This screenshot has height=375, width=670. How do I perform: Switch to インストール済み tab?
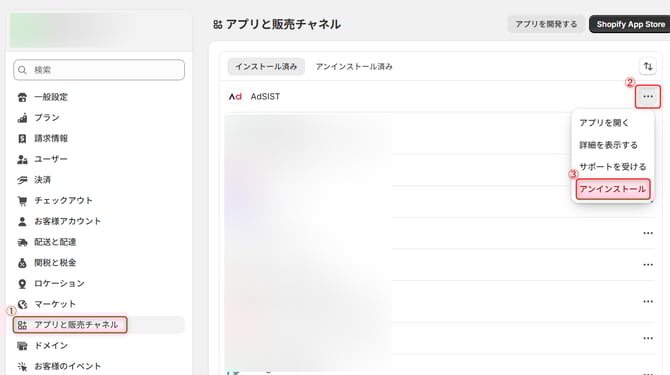[x=266, y=67]
